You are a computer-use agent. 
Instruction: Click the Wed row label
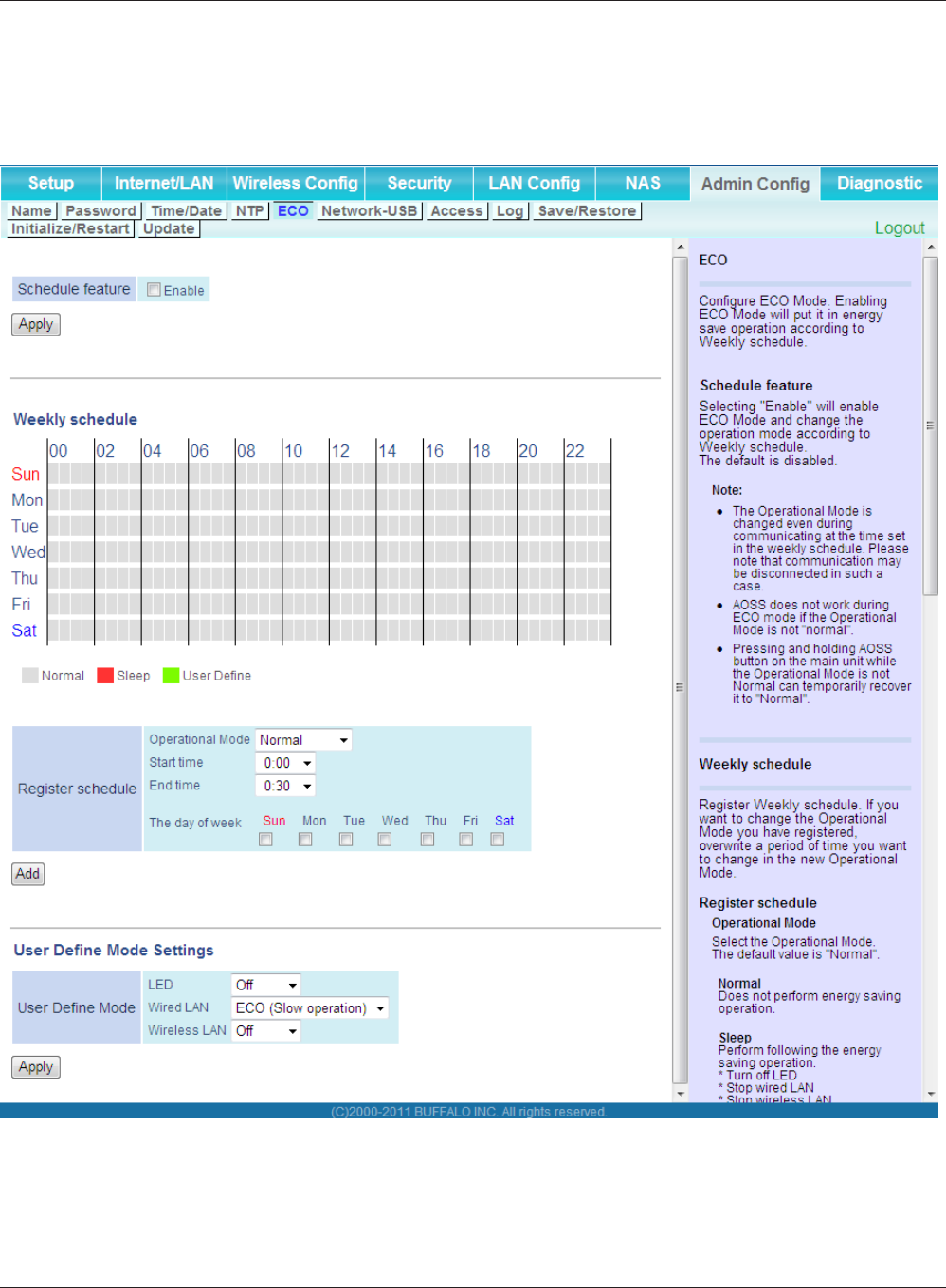tap(28, 553)
